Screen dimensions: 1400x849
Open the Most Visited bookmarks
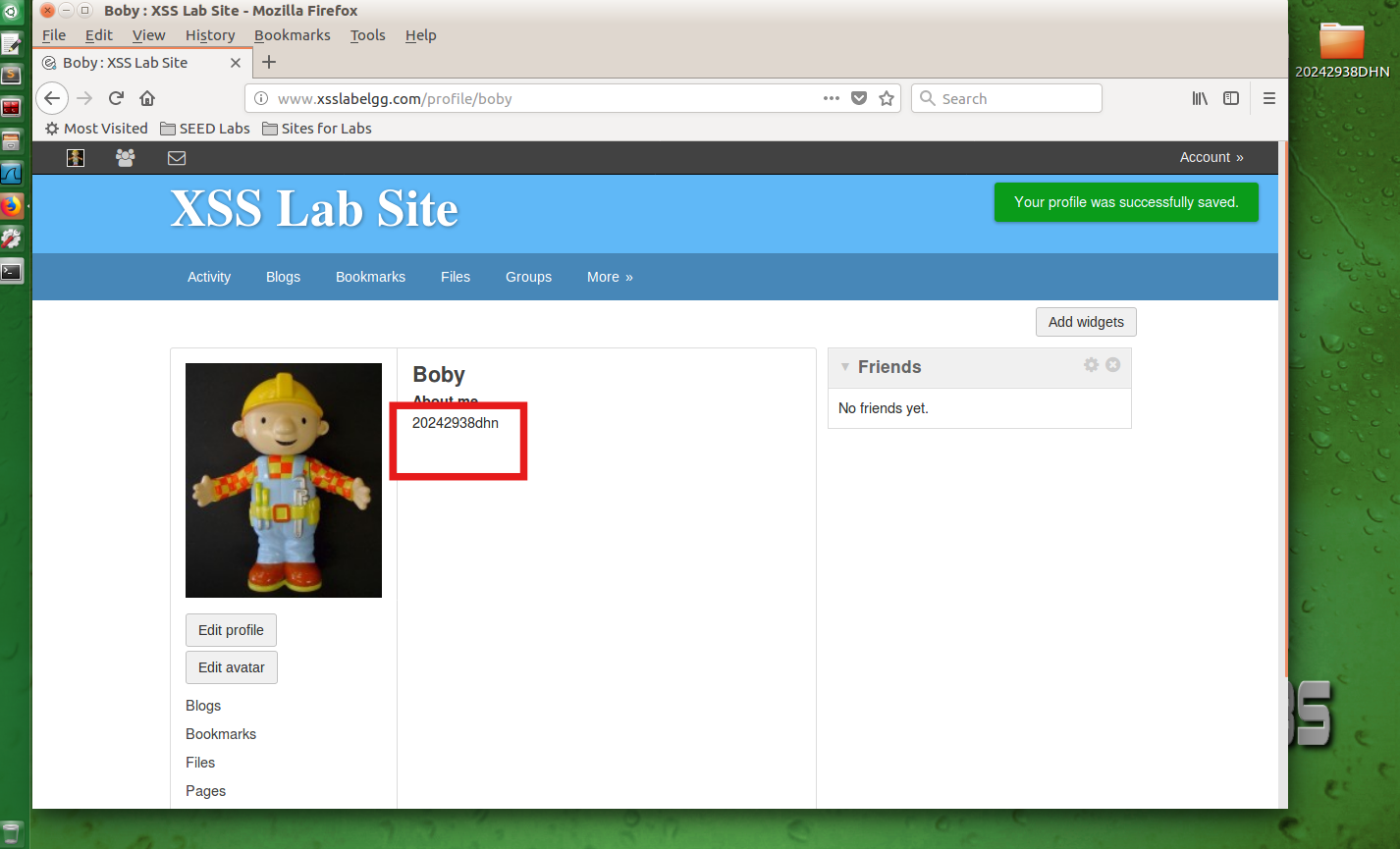[x=96, y=129]
